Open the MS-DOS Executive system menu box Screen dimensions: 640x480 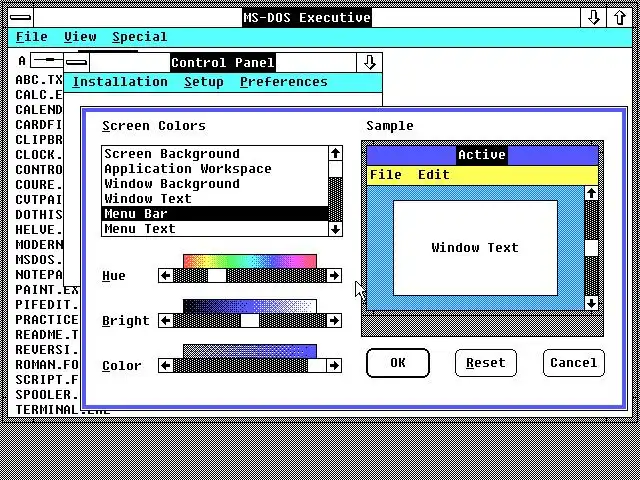[x=20, y=18]
